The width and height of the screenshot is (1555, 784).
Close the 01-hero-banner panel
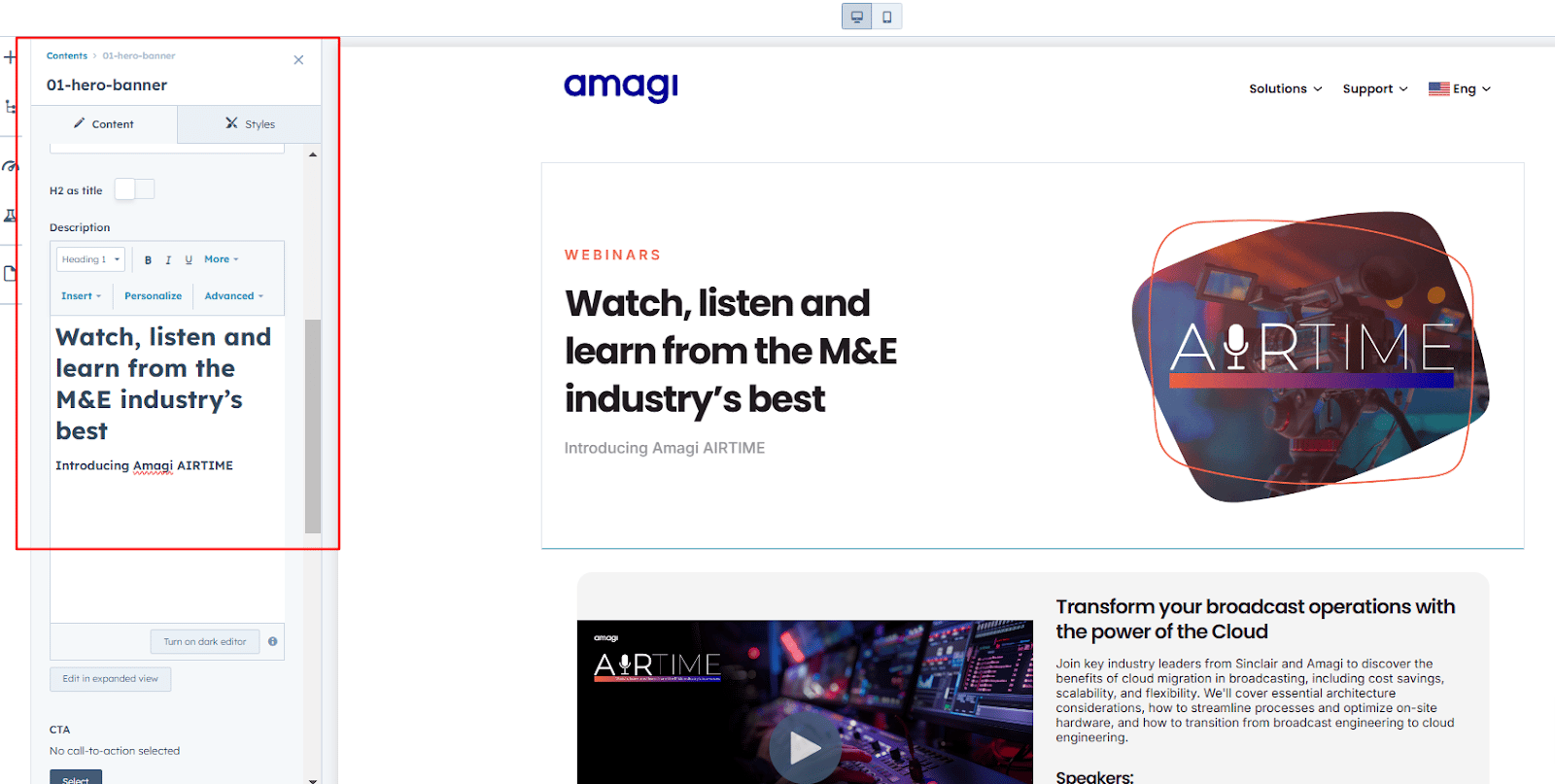pos(298,60)
